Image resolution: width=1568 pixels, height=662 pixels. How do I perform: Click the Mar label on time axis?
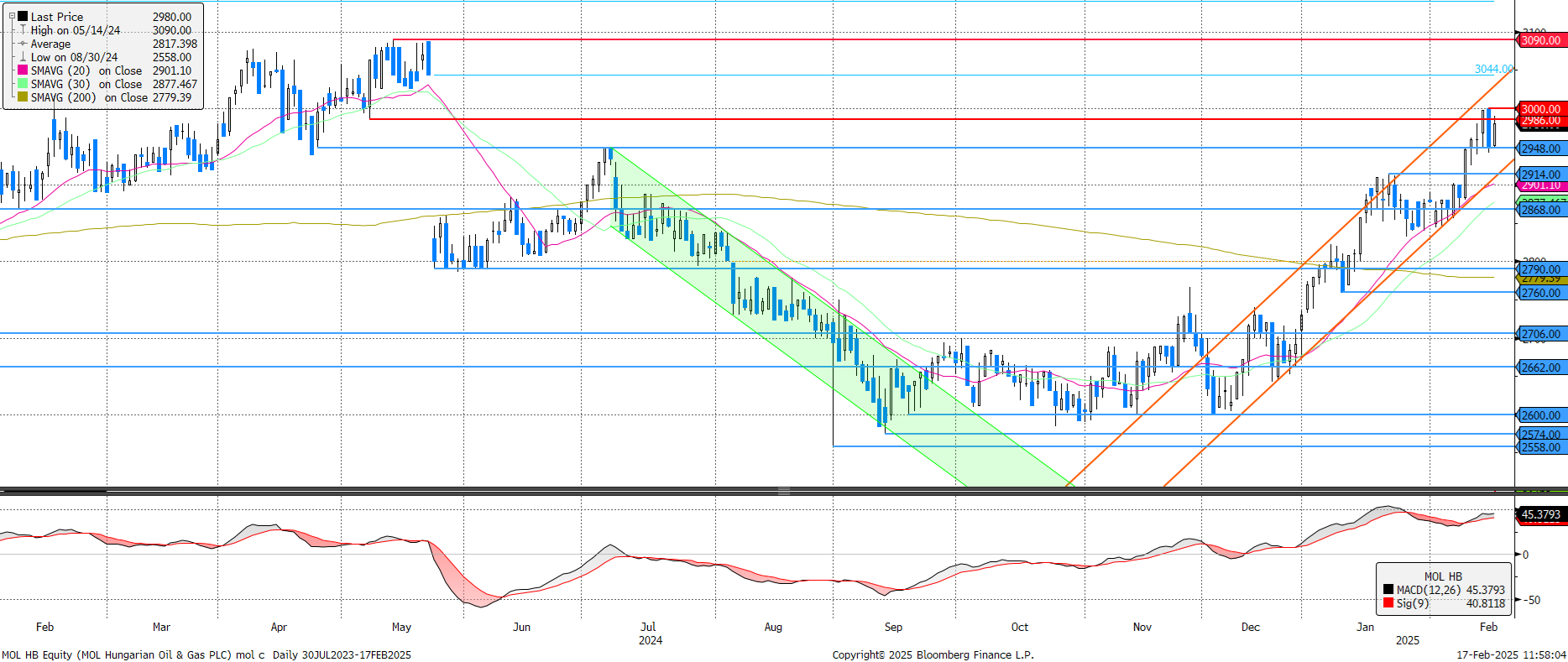(x=161, y=627)
